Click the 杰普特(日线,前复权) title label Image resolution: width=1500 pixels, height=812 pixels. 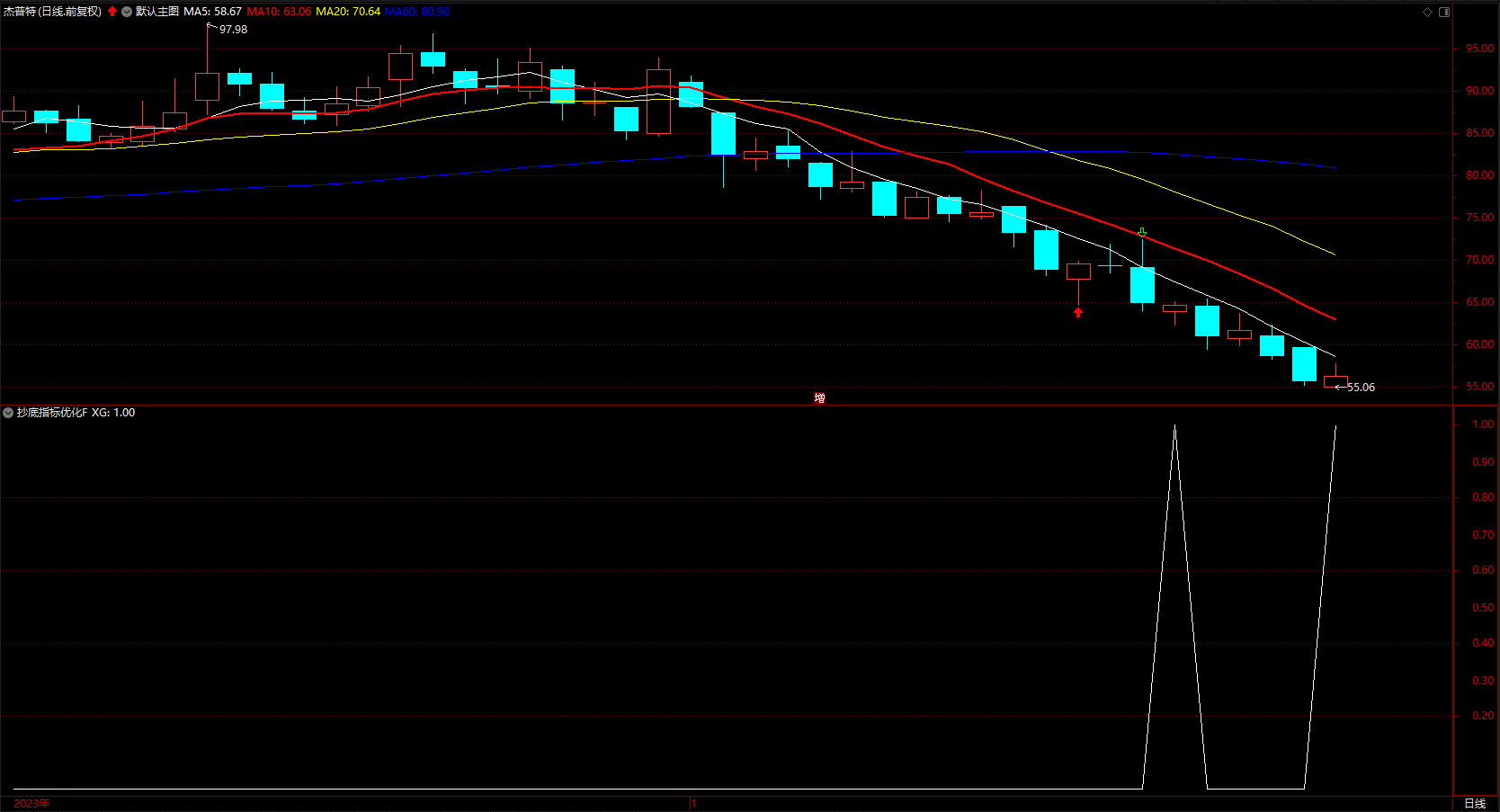pyautogui.click(x=52, y=12)
